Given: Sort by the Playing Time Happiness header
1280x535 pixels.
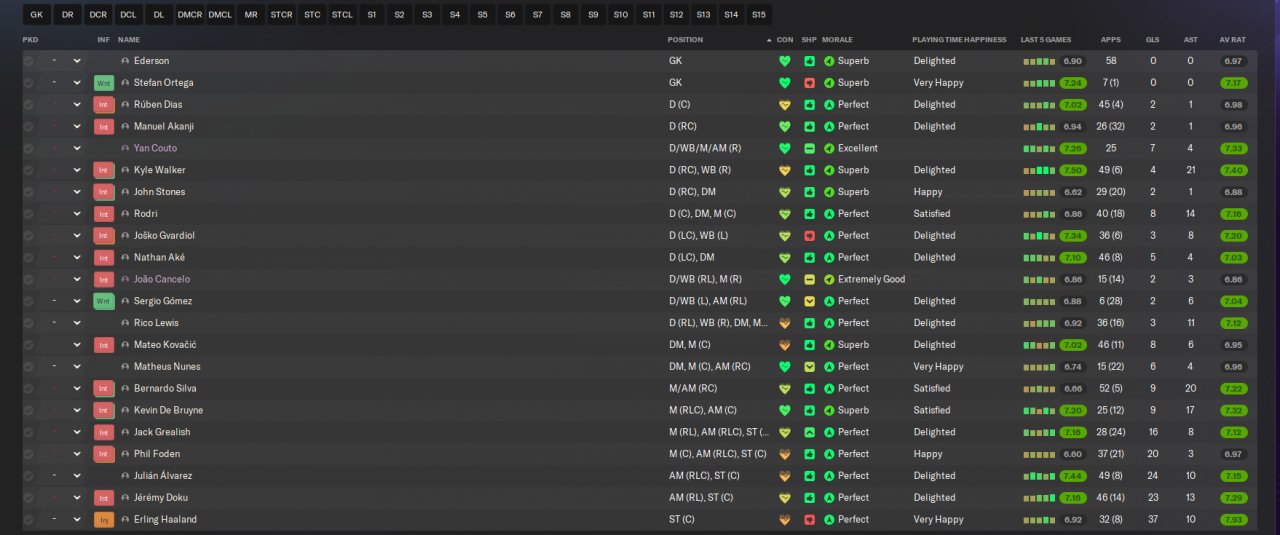Looking at the screenshot, I should coord(959,40).
